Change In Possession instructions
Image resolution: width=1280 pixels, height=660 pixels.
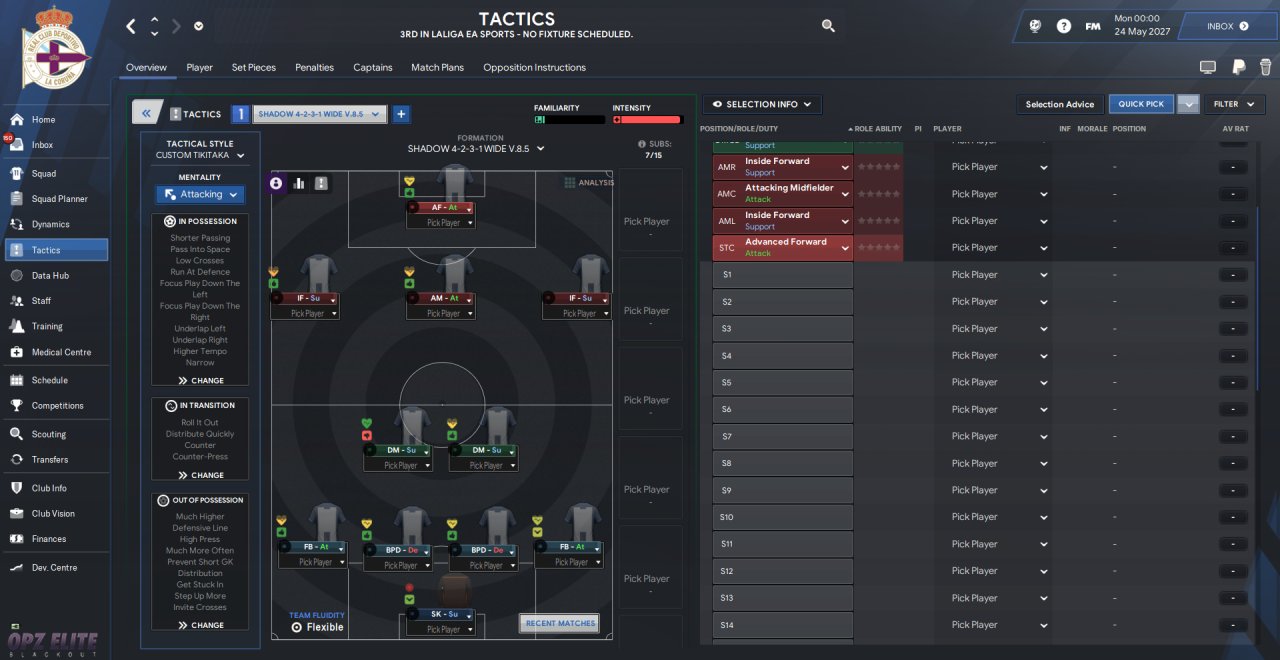[x=200, y=381]
